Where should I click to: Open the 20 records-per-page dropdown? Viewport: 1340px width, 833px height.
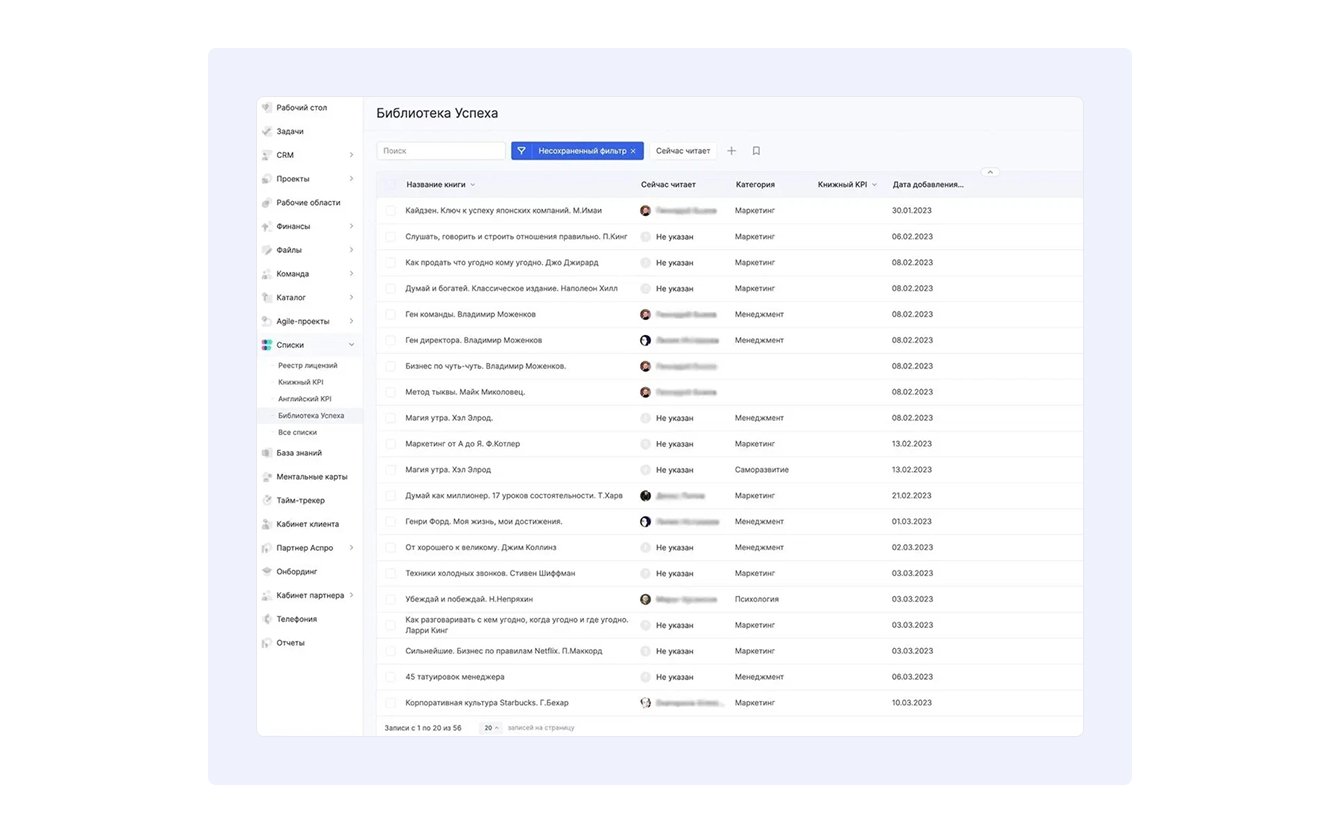coord(490,728)
